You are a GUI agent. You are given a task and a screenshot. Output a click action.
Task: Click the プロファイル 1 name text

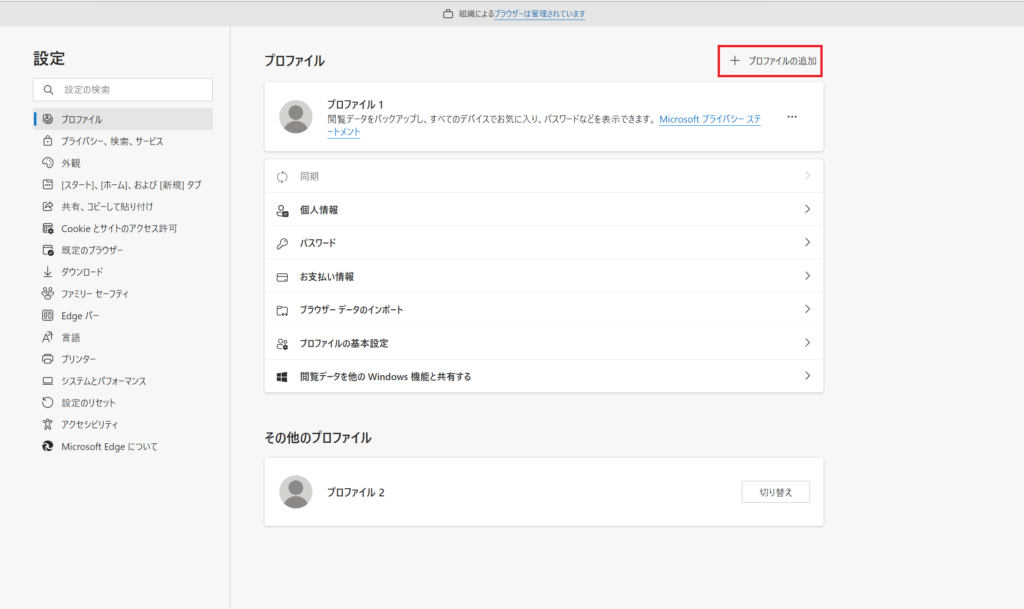coord(355,104)
